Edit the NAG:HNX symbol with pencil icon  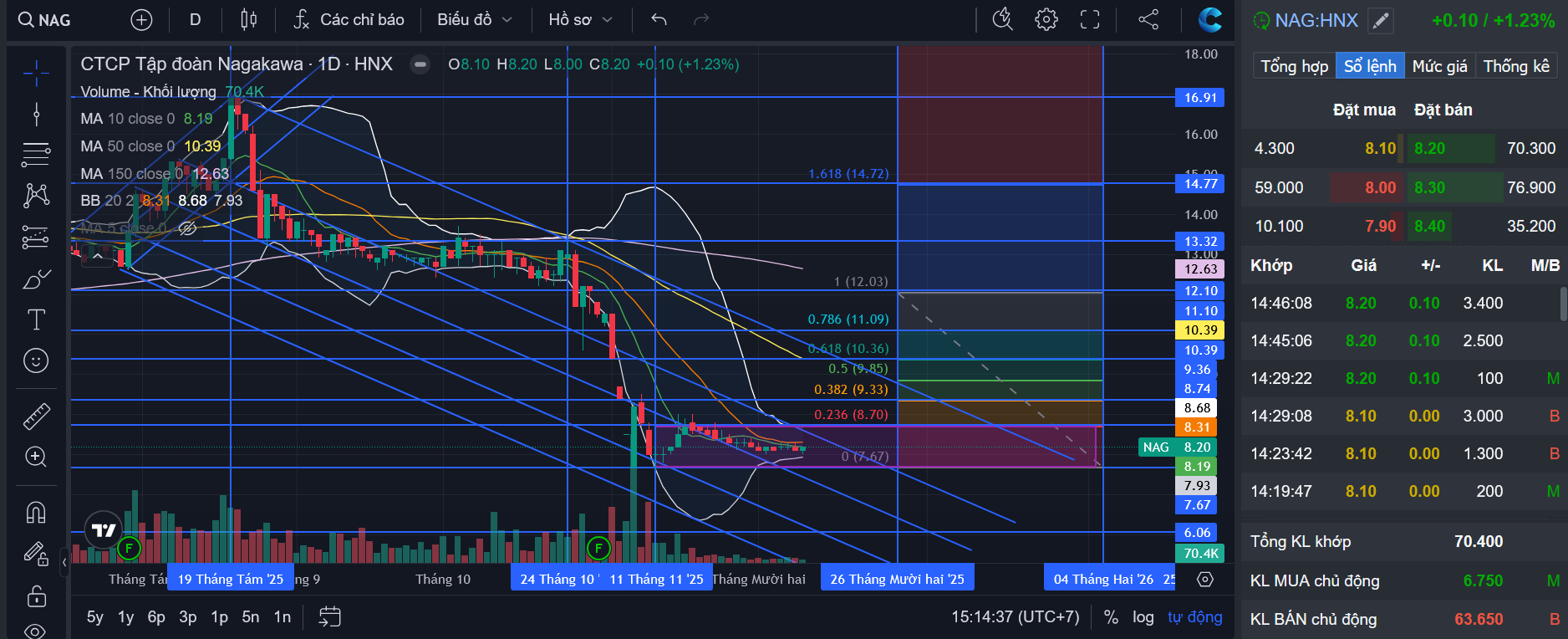point(1381,21)
